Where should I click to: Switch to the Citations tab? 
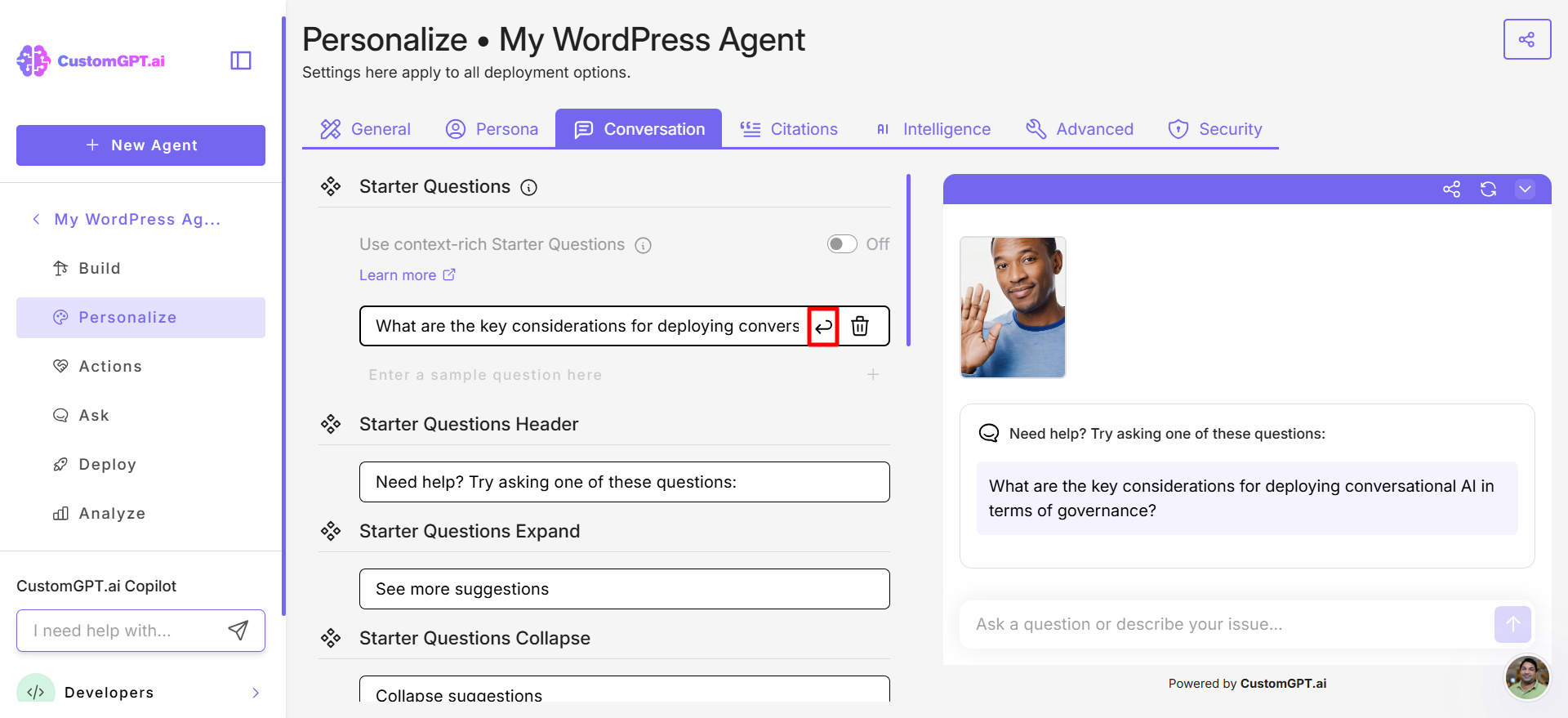click(789, 129)
